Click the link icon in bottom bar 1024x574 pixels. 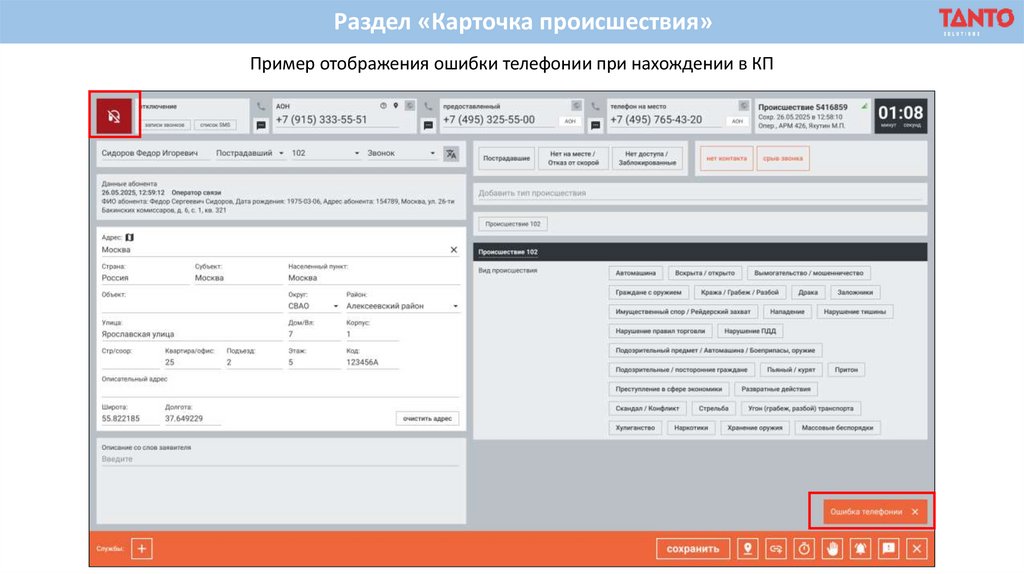point(776,549)
